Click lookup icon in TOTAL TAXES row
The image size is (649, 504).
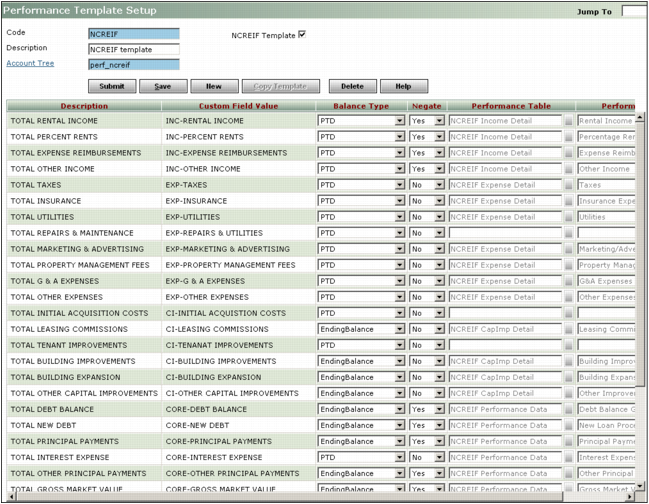[569, 185]
